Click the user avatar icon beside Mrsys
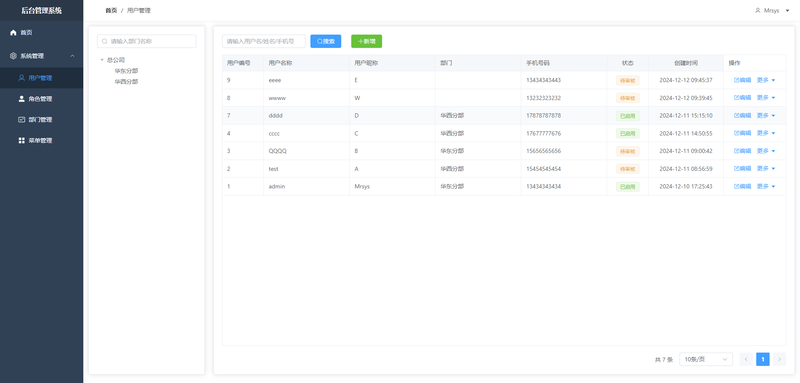Image resolution: width=800 pixels, height=383 pixels. click(x=758, y=10)
